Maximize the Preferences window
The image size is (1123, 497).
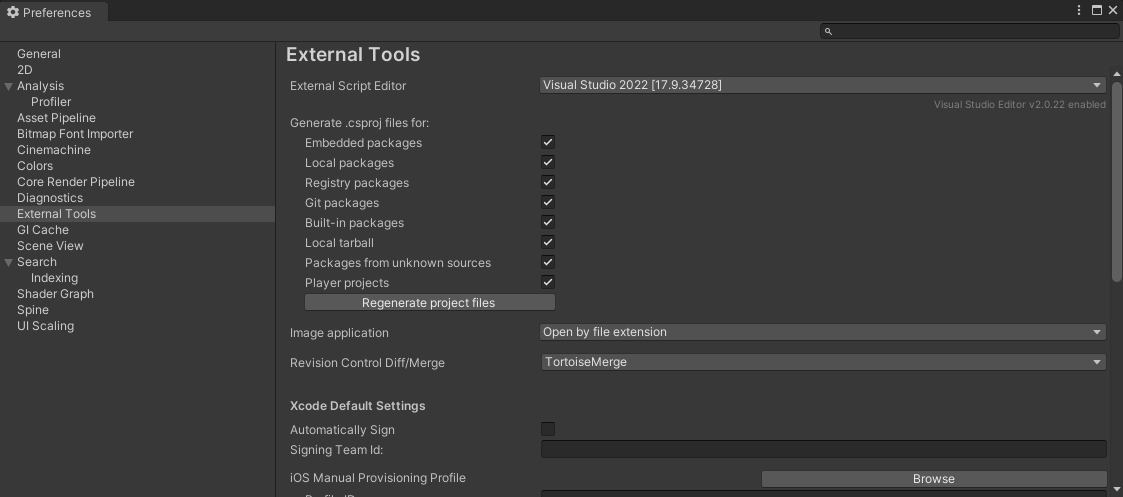[1096, 10]
